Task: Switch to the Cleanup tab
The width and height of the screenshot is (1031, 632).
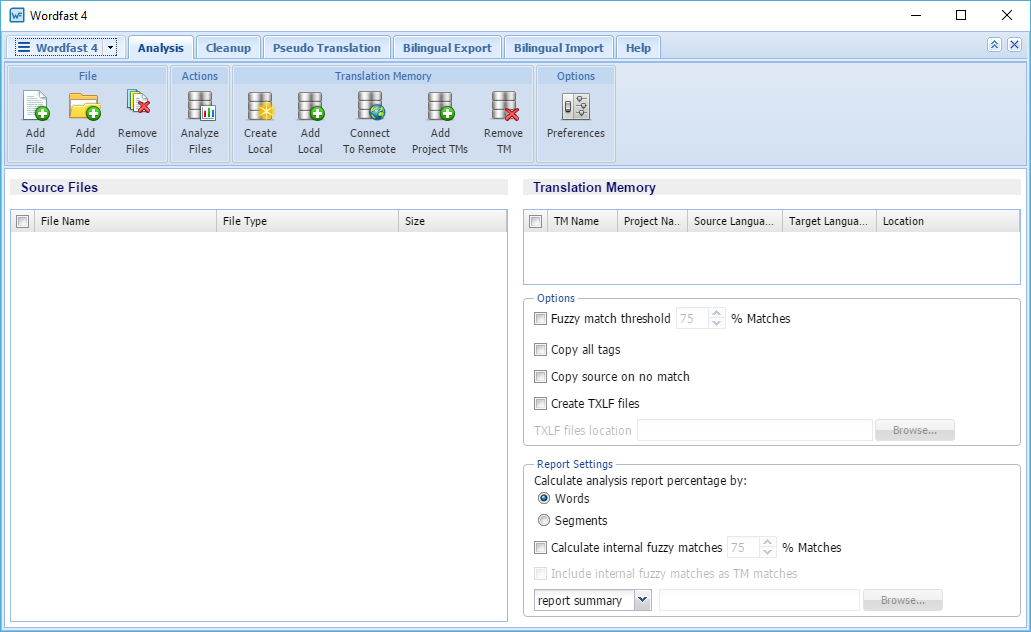Action: coord(228,48)
